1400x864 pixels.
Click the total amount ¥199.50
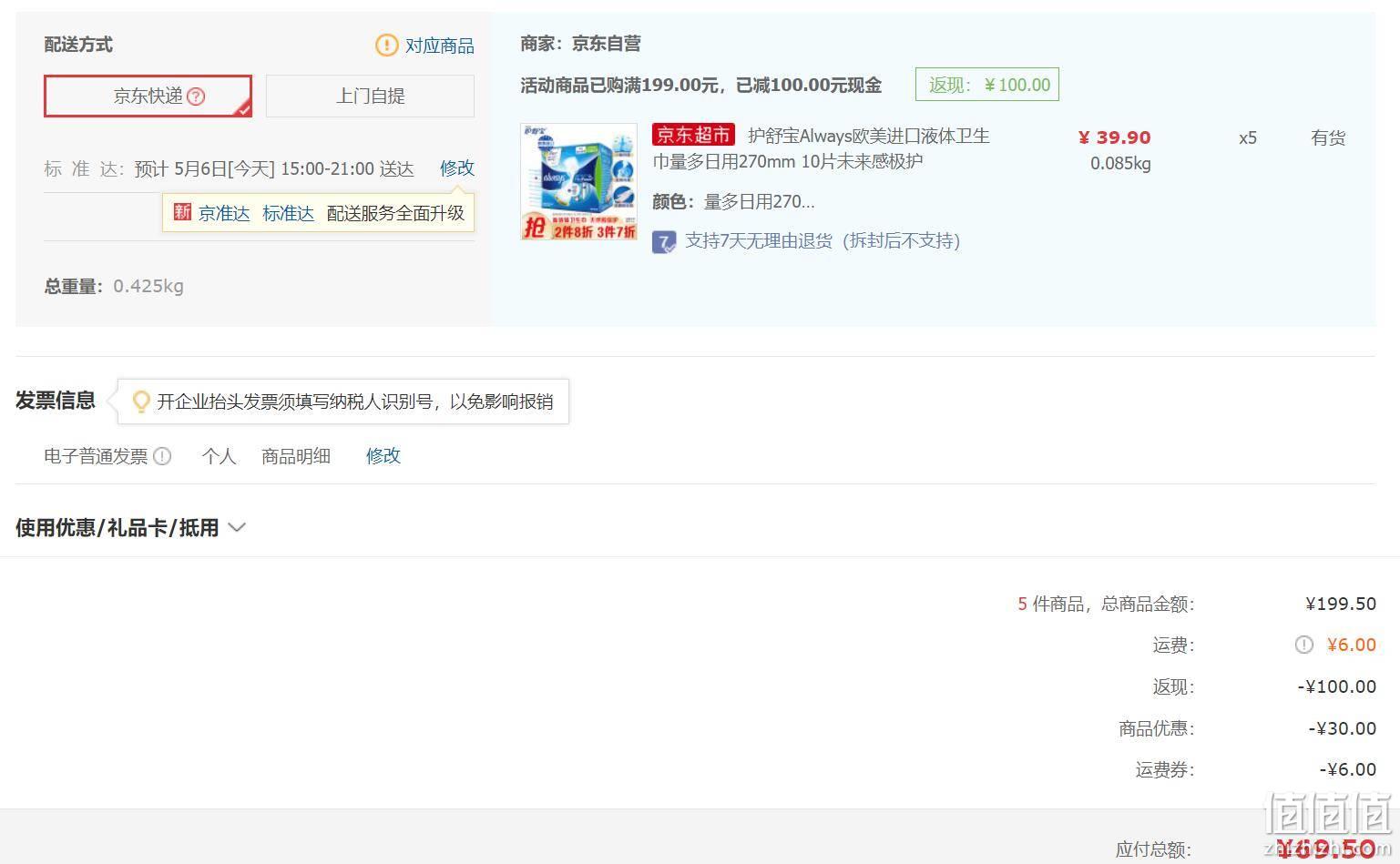tap(1341, 604)
